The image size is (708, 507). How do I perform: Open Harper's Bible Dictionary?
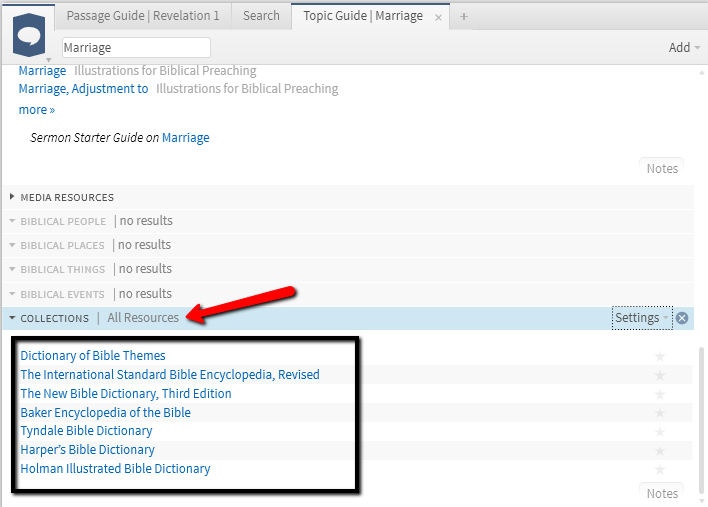[x=88, y=450]
